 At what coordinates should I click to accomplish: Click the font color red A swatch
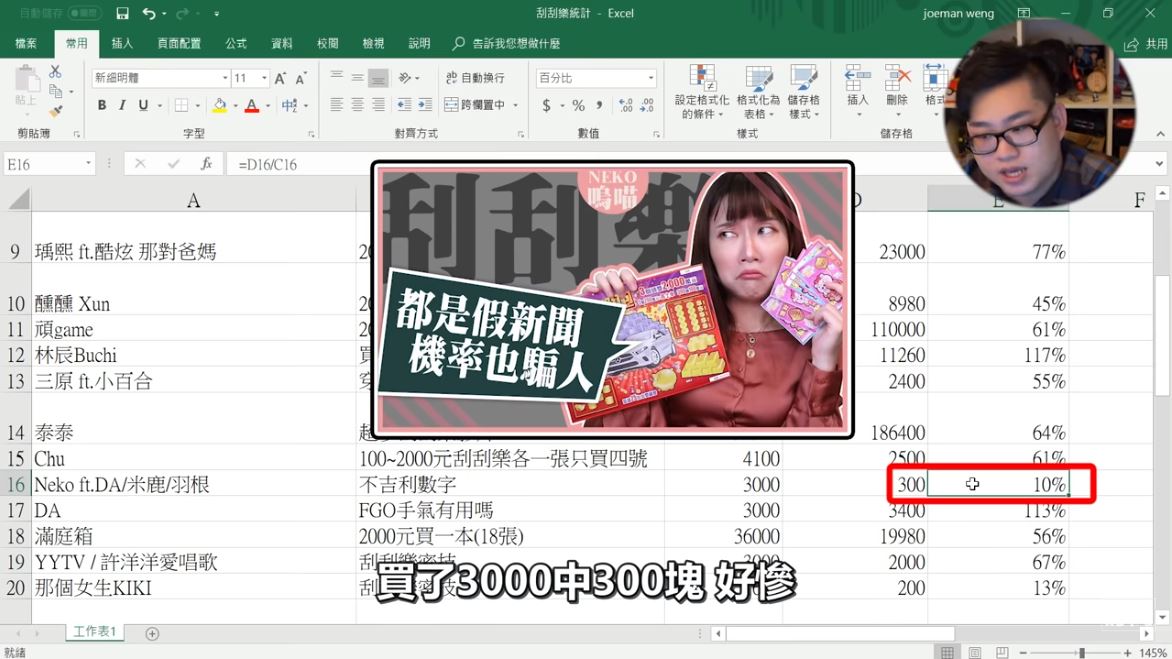(x=251, y=105)
